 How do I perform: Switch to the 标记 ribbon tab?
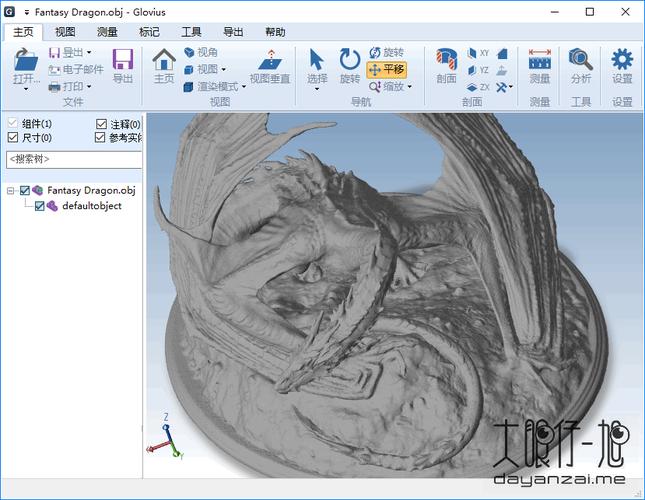click(x=149, y=32)
